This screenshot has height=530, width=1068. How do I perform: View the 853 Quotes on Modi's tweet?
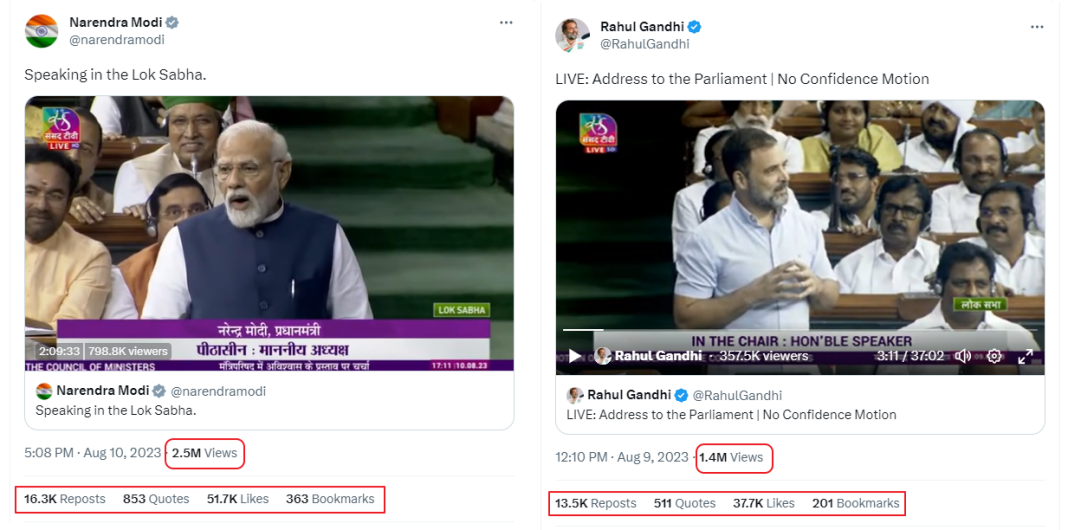(156, 499)
